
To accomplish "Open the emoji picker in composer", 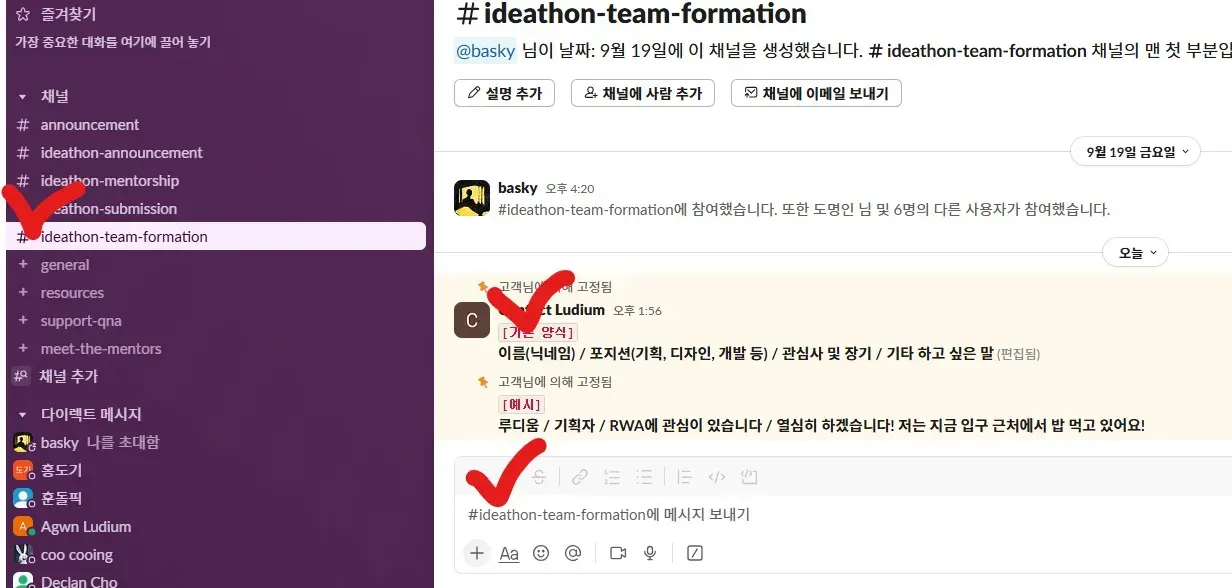I will point(541,553).
